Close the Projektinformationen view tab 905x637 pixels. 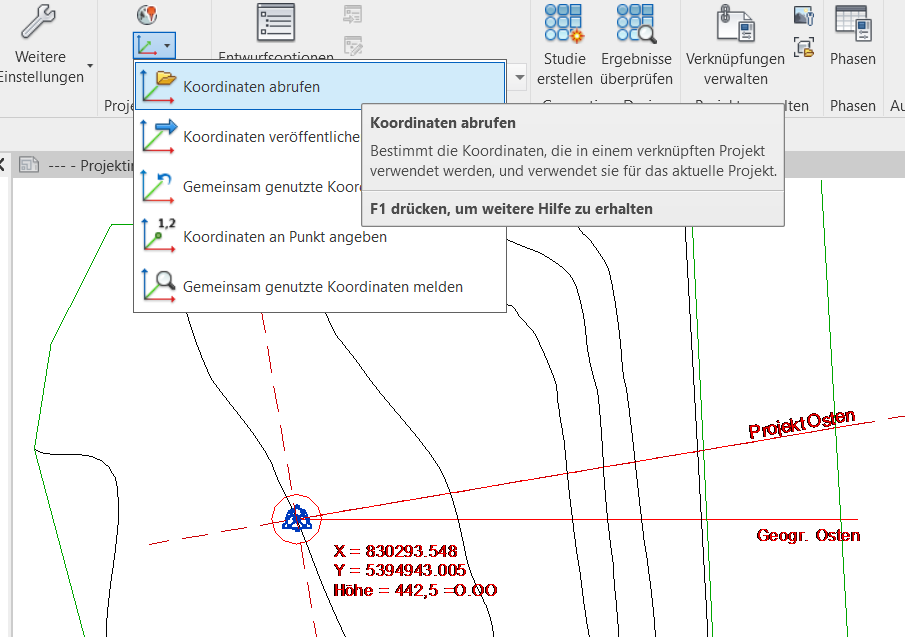tap(2, 165)
